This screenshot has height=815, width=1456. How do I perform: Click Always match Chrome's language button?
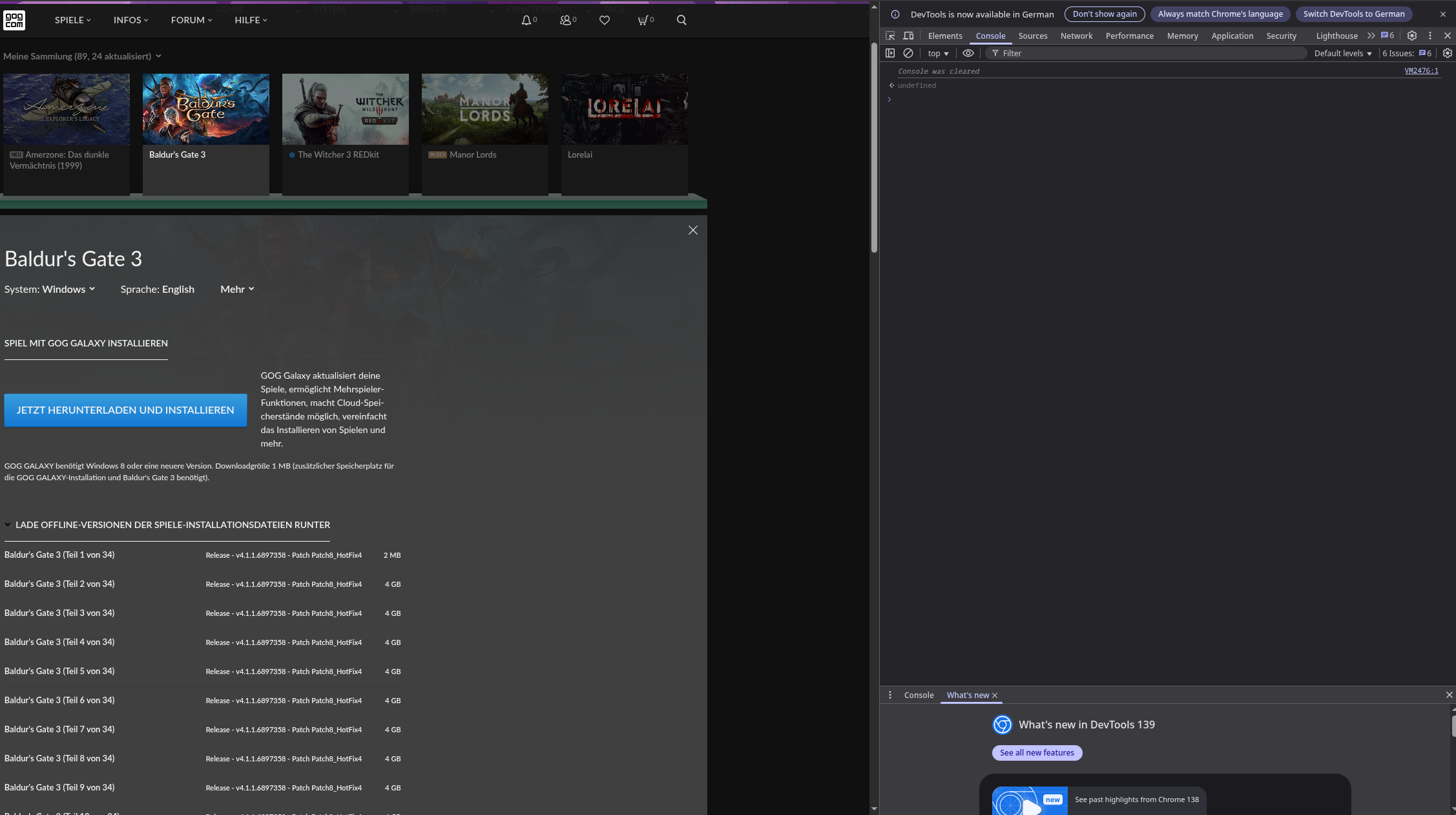pos(1220,14)
